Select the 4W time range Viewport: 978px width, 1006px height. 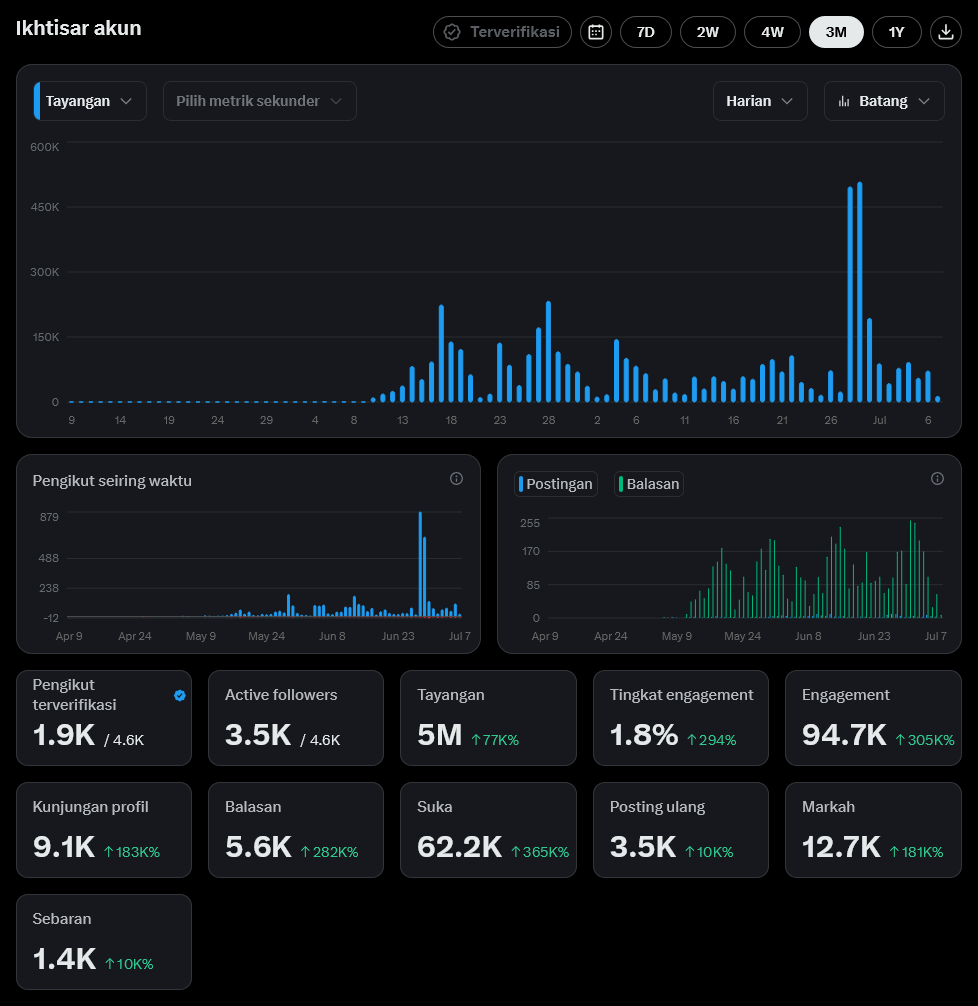click(773, 32)
